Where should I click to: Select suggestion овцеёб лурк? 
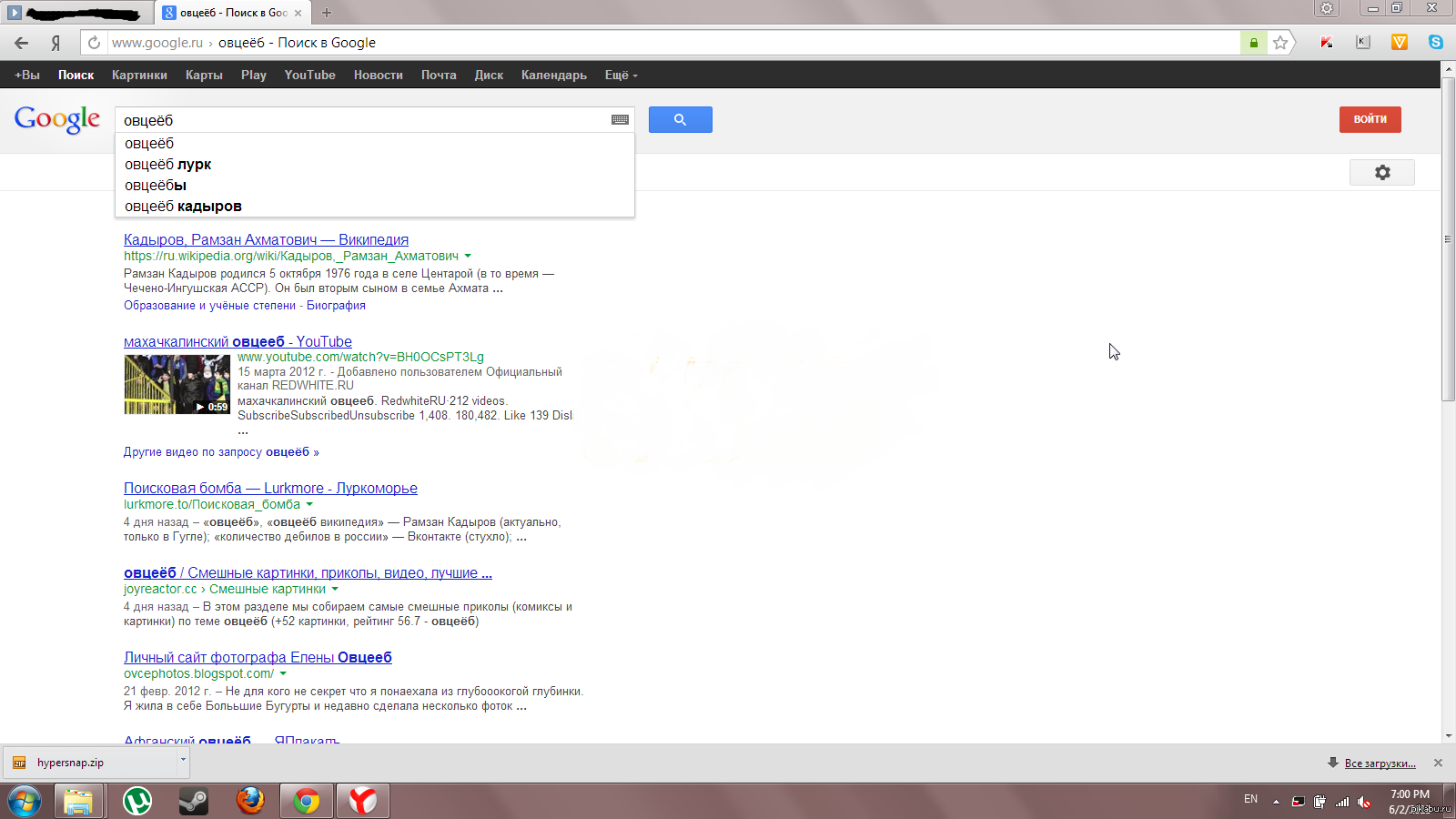point(374,165)
